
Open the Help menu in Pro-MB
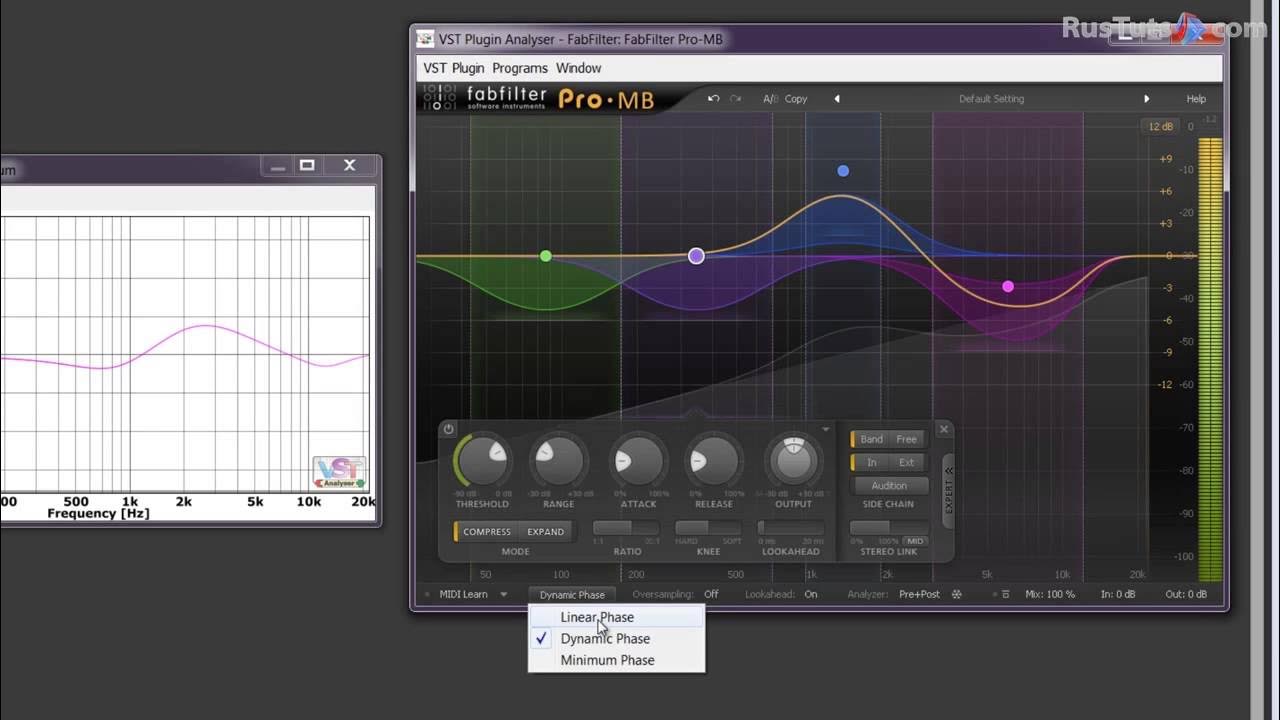tap(1196, 99)
